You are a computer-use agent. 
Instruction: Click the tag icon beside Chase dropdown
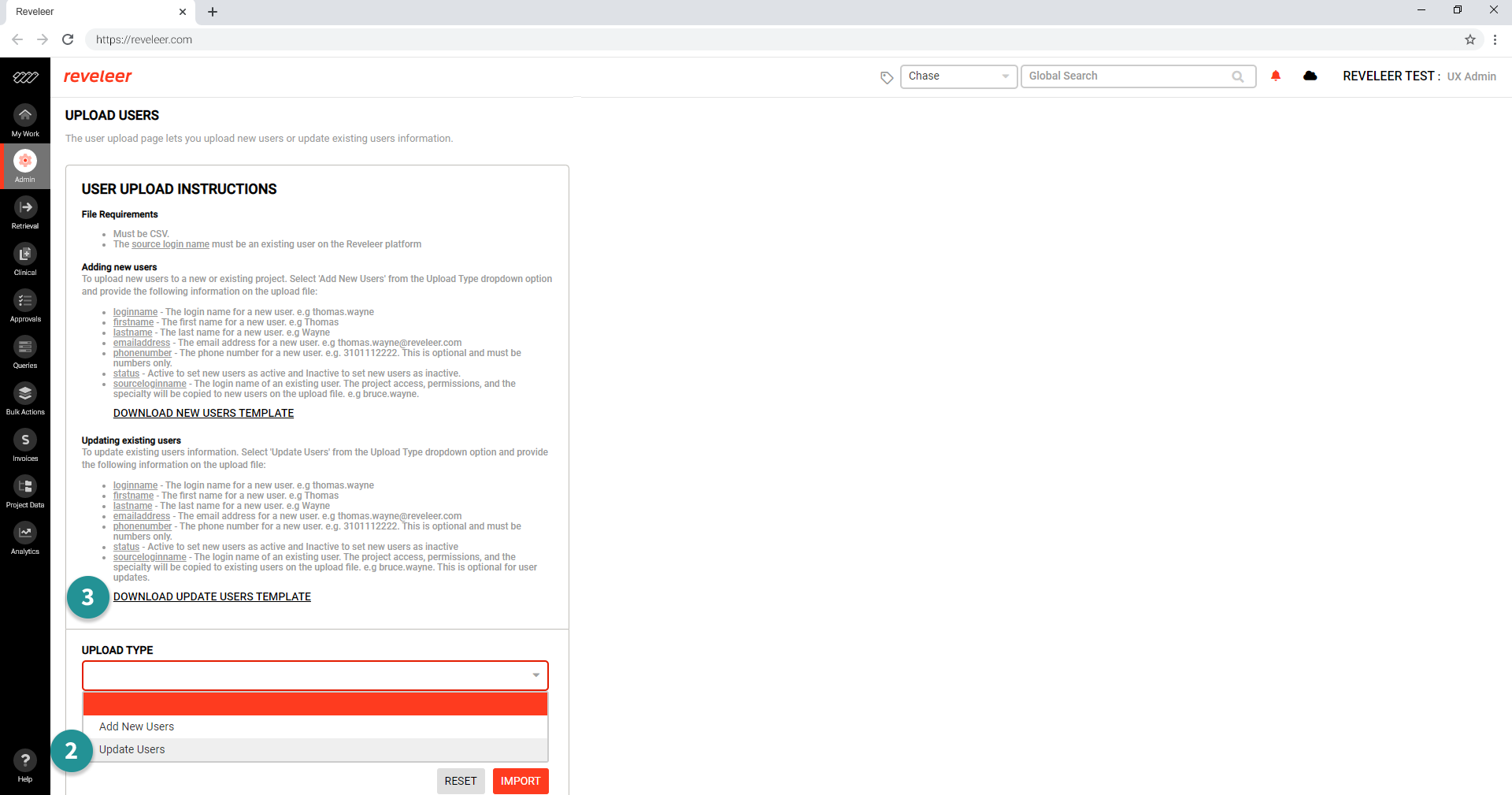pos(887,77)
